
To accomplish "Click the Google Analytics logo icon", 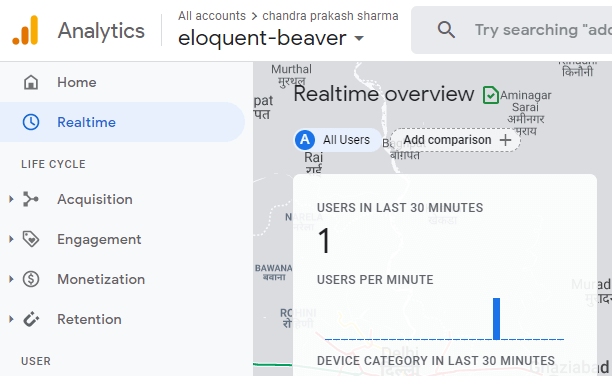I will pos(25,30).
